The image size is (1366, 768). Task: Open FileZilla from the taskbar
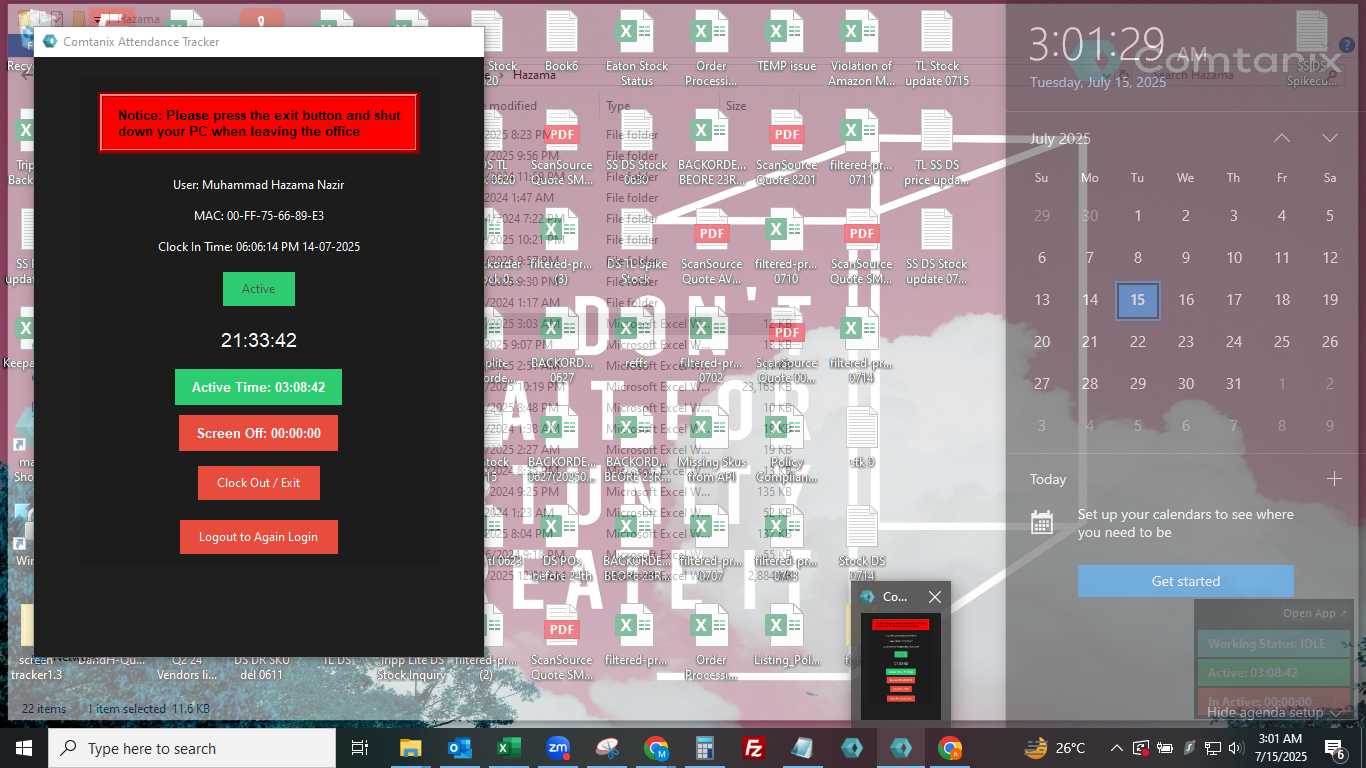(754, 748)
